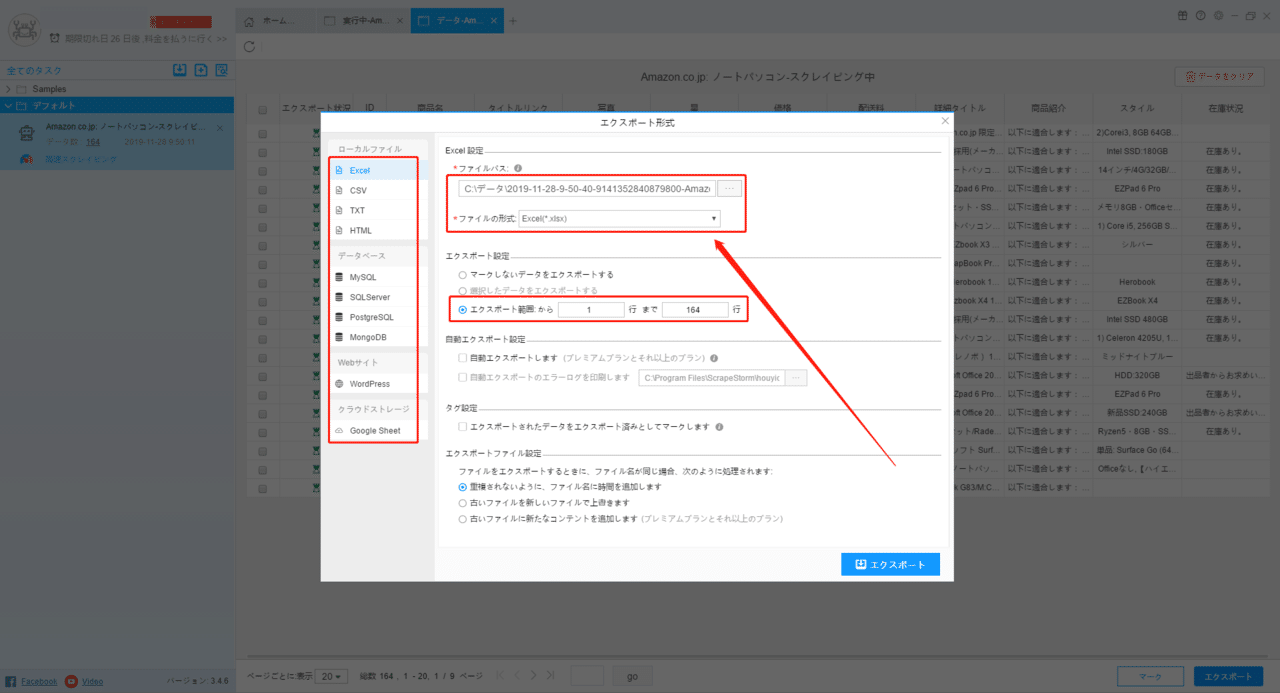This screenshot has height=693, width=1280.
Task: Click import task icon in sidebar
Action: tap(180, 70)
